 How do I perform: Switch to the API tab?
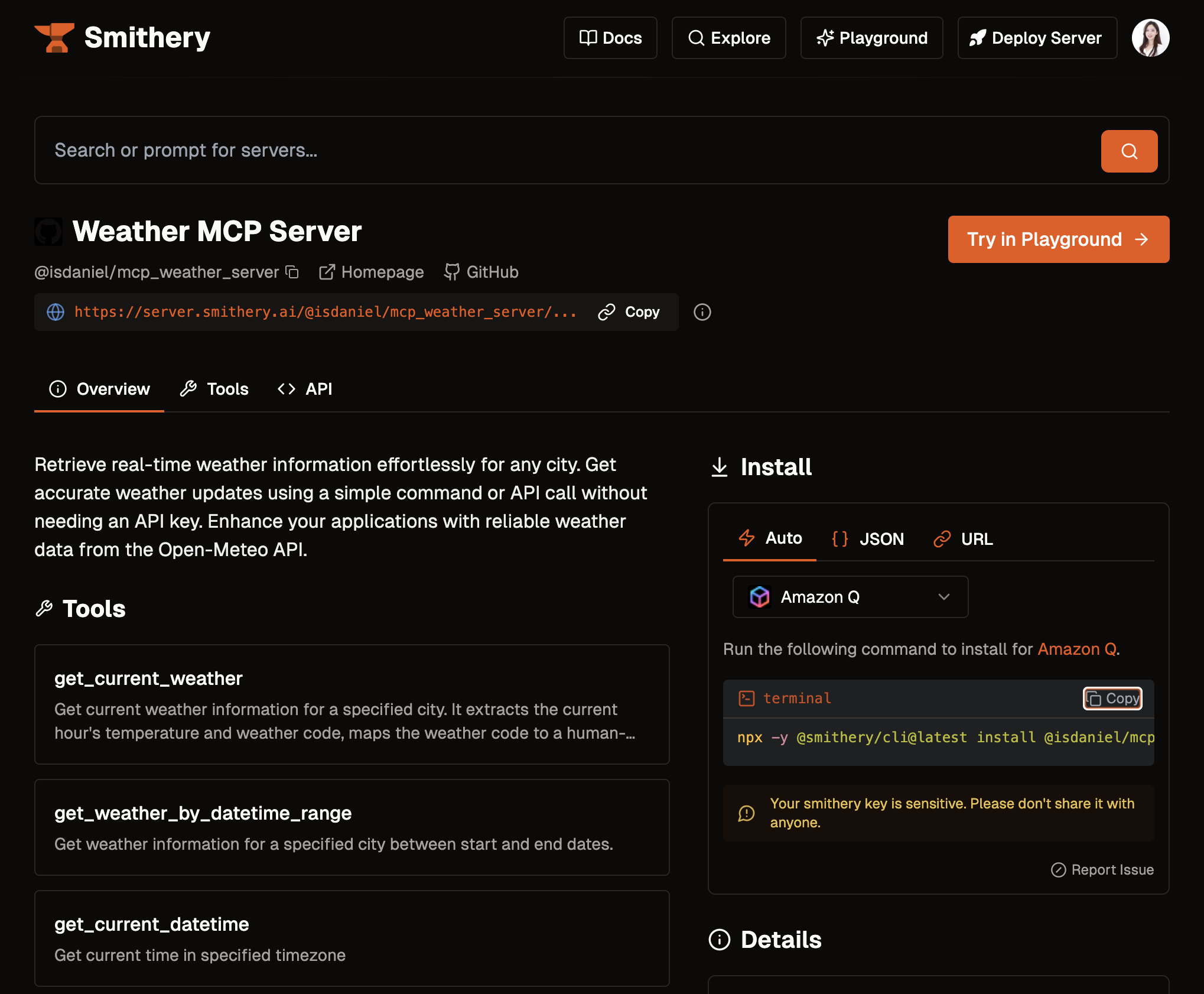click(x=305, y=389)
